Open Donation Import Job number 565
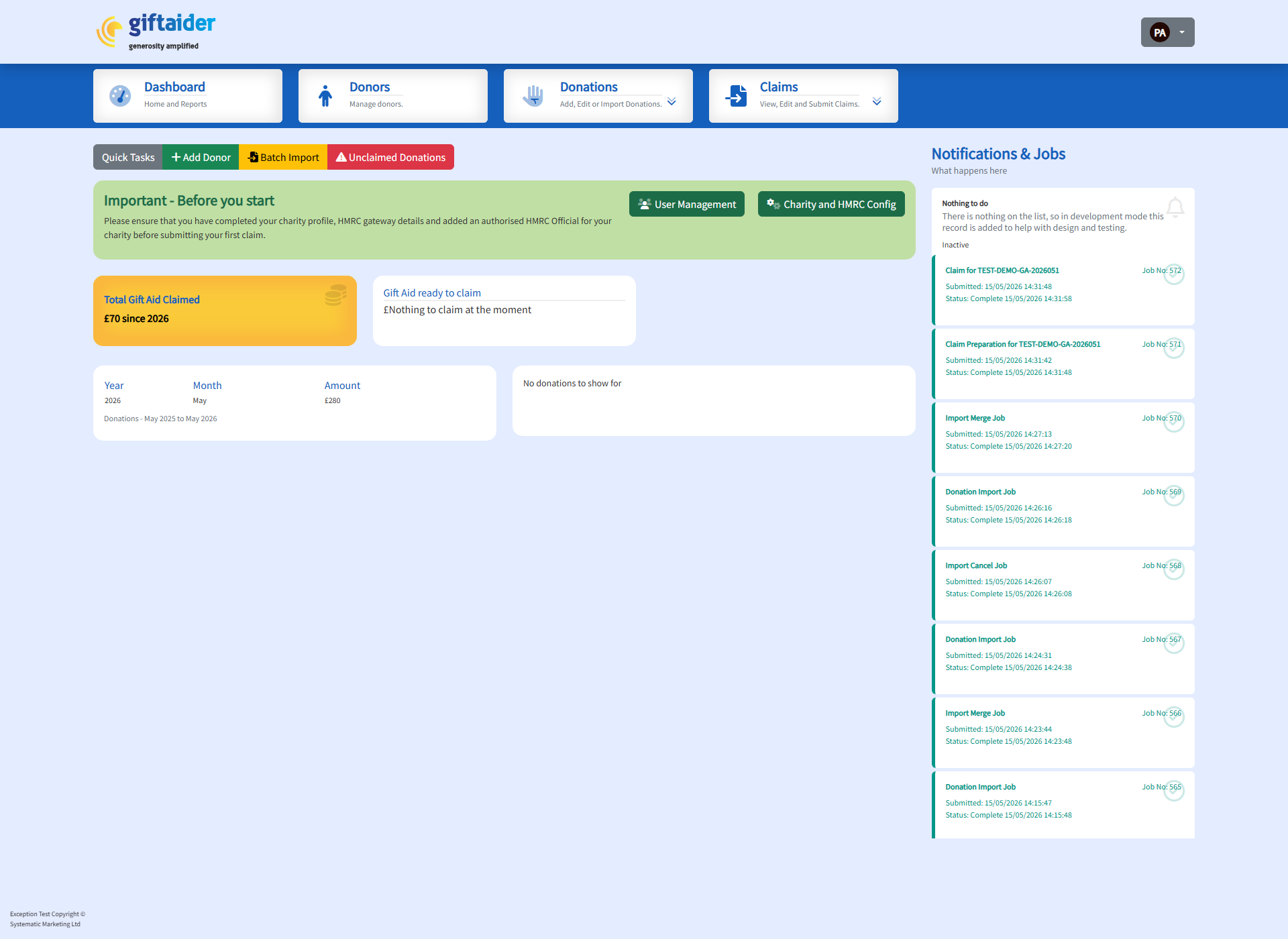 [1063, 805]
